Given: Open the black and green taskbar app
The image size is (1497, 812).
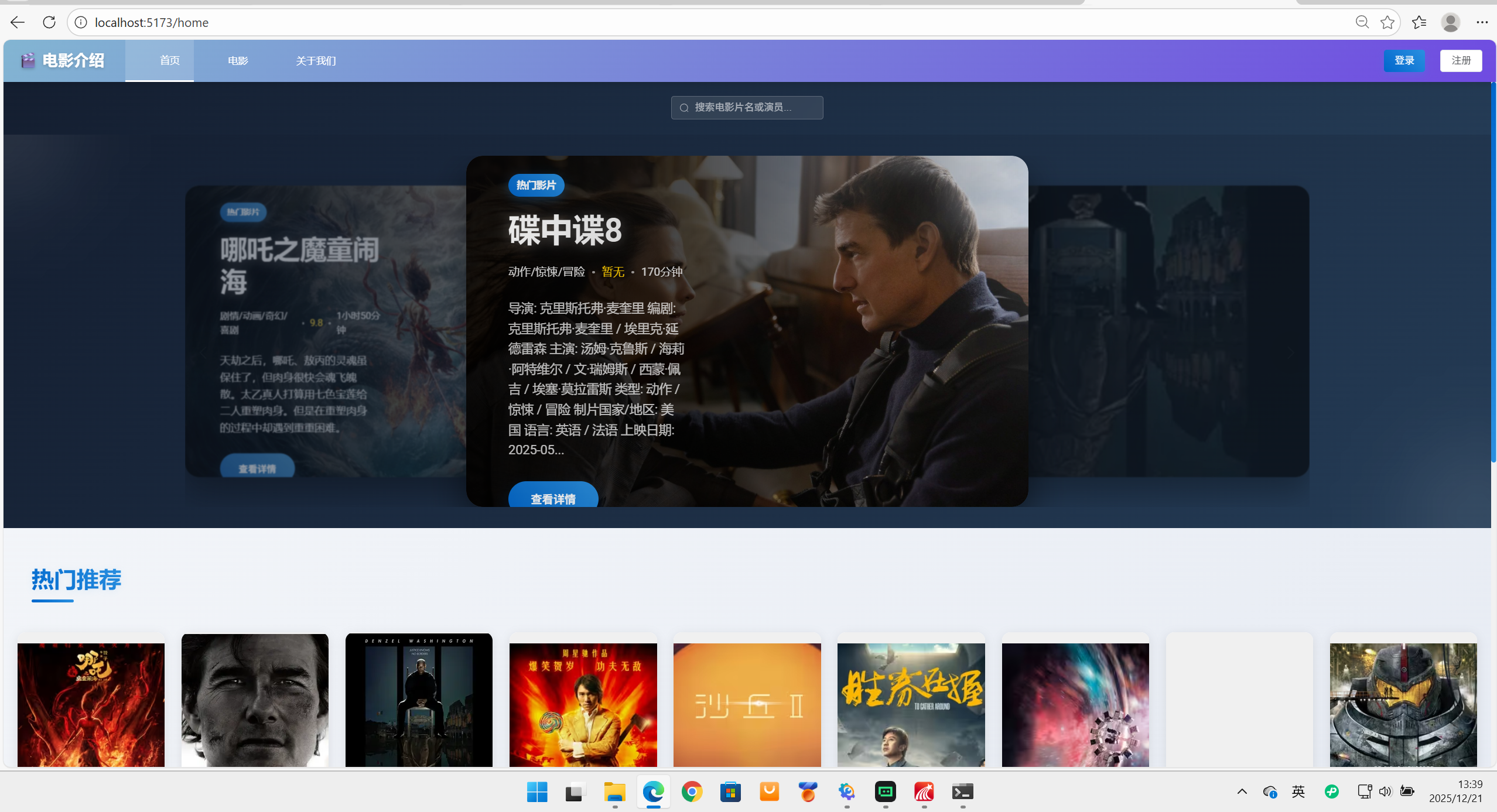Looking at the screenshot, I should 886,792.
